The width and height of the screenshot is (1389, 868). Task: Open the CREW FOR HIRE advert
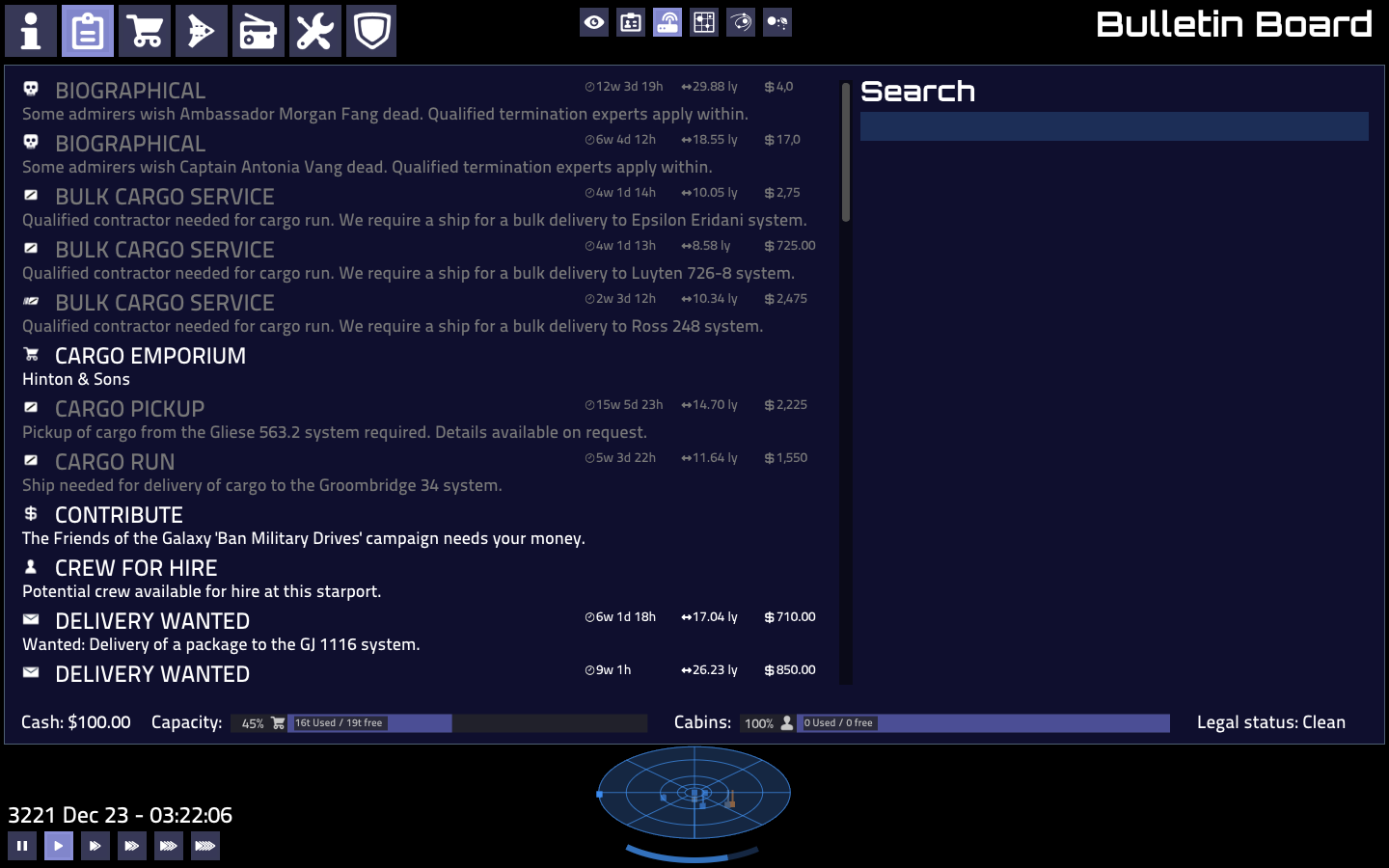click(421, 579)
